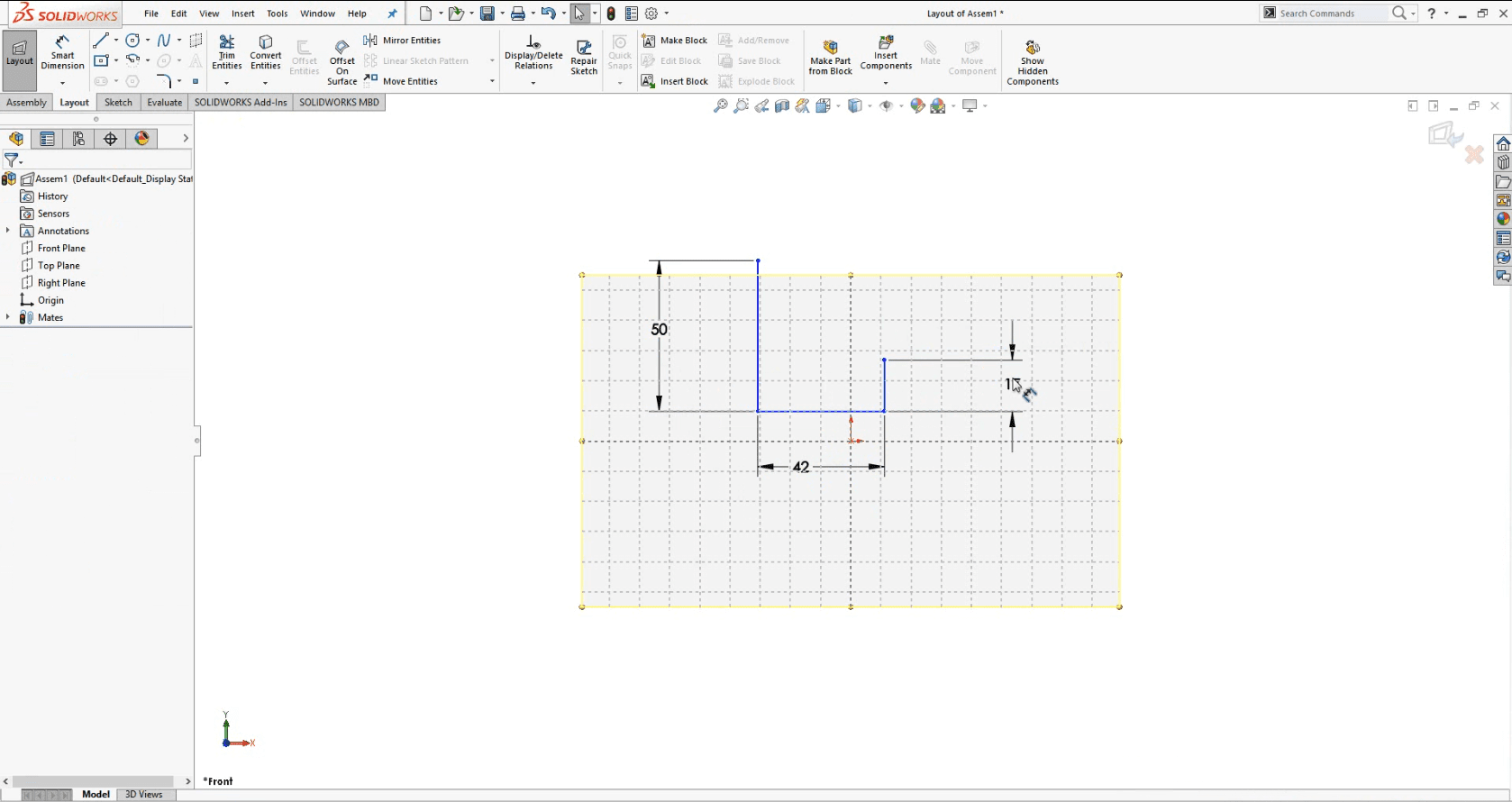Expand the Mates tree node
This screenshot has height=802, width=1512.
pyautogui.click(x=8, y=317)
